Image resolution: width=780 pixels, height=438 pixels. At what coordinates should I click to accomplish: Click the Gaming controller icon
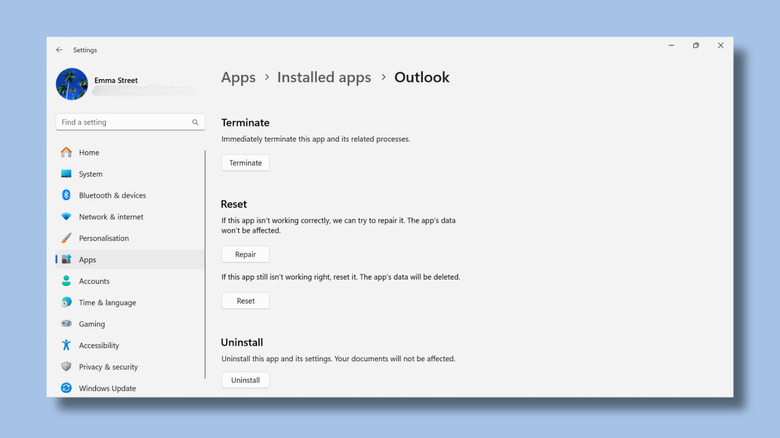pos(66,324)
